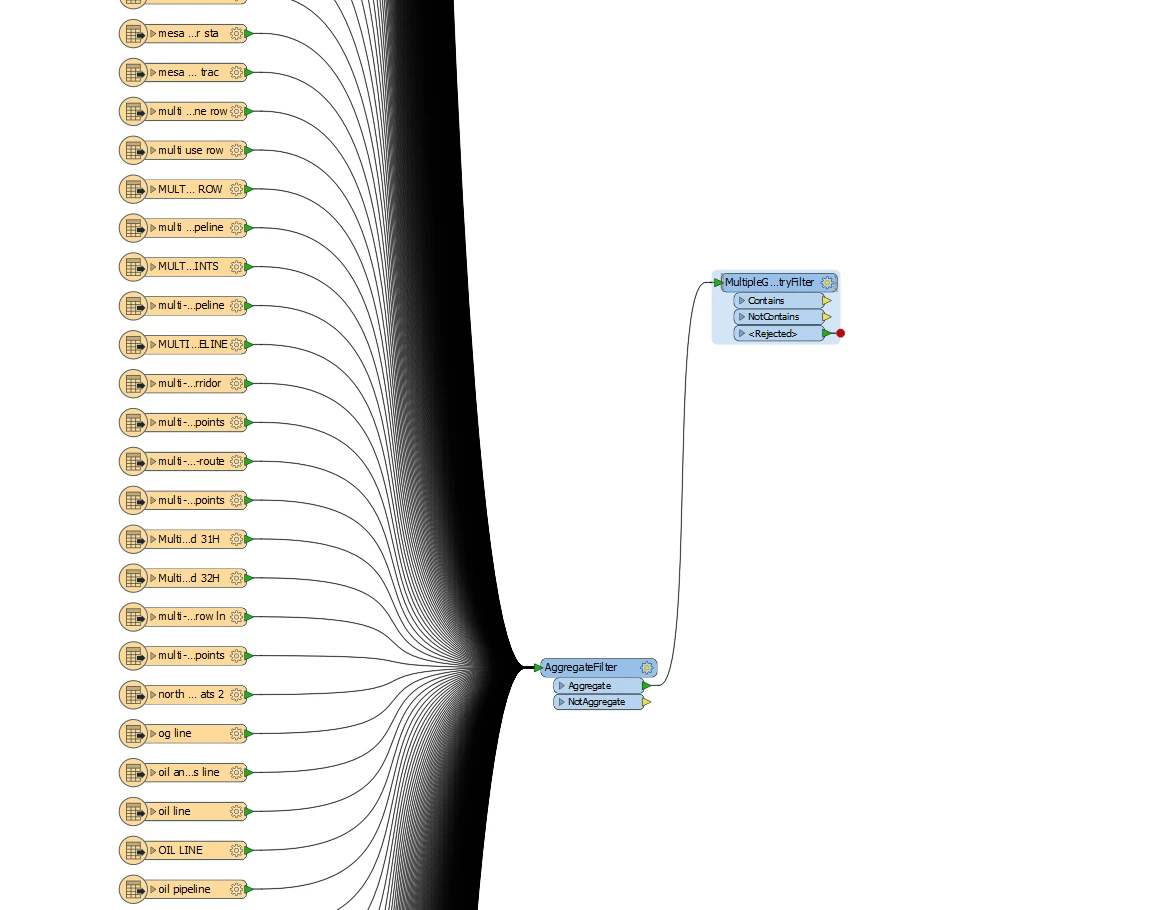
Task: Click gear icon on 'MULTI...ELINE' feature type
Action: [x=236, y=345]
